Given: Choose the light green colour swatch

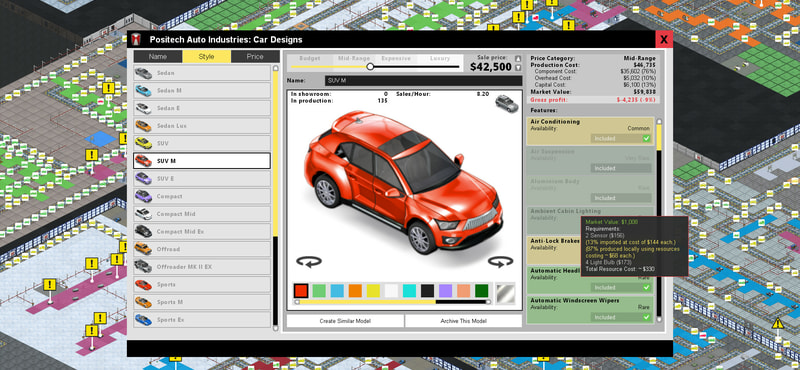Looking at the screenshot, I should coord(319,291).
